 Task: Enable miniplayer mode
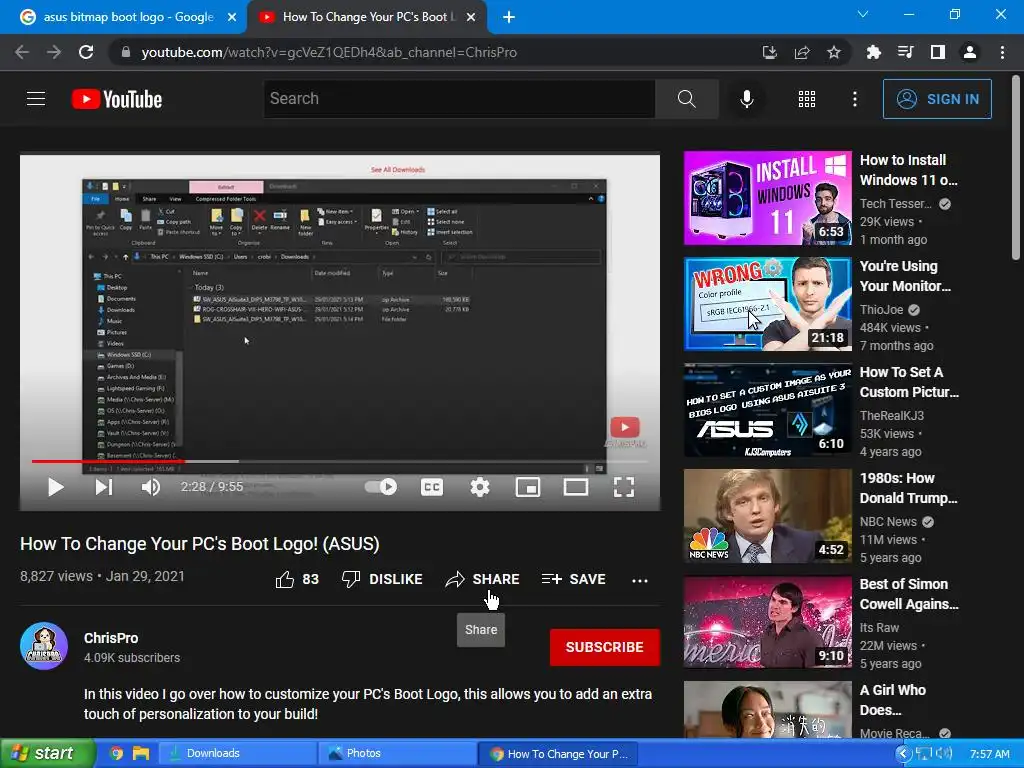tap(528, 487)
